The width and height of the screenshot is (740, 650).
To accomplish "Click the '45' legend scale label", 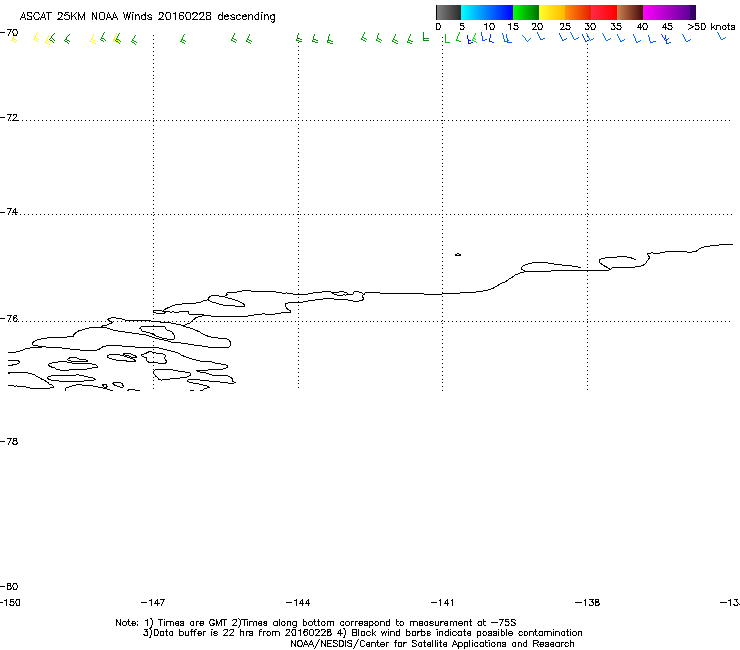I will (x=667, y=27).
